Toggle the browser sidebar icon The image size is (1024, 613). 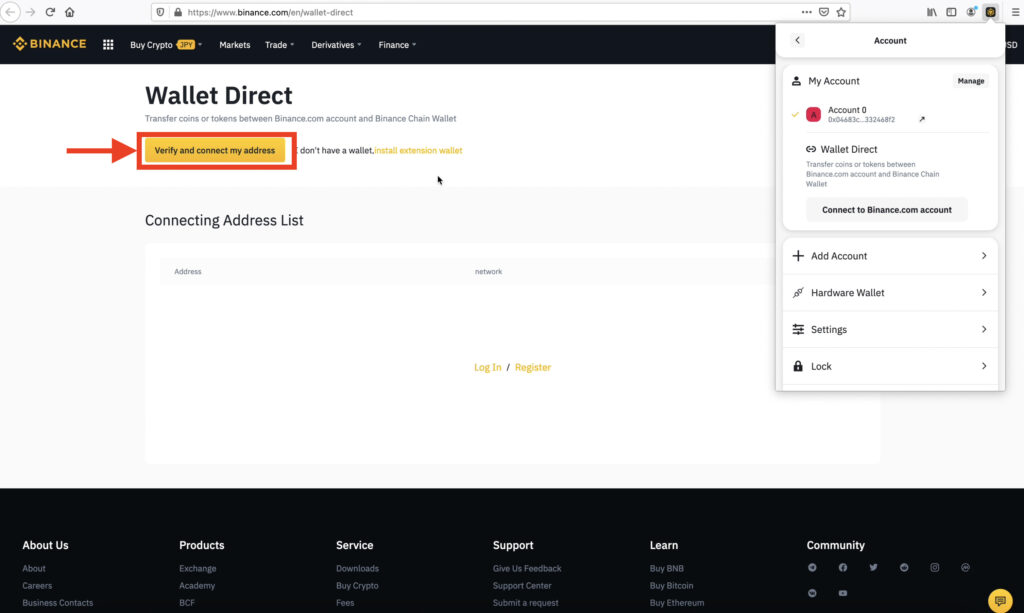coord(952,12)
